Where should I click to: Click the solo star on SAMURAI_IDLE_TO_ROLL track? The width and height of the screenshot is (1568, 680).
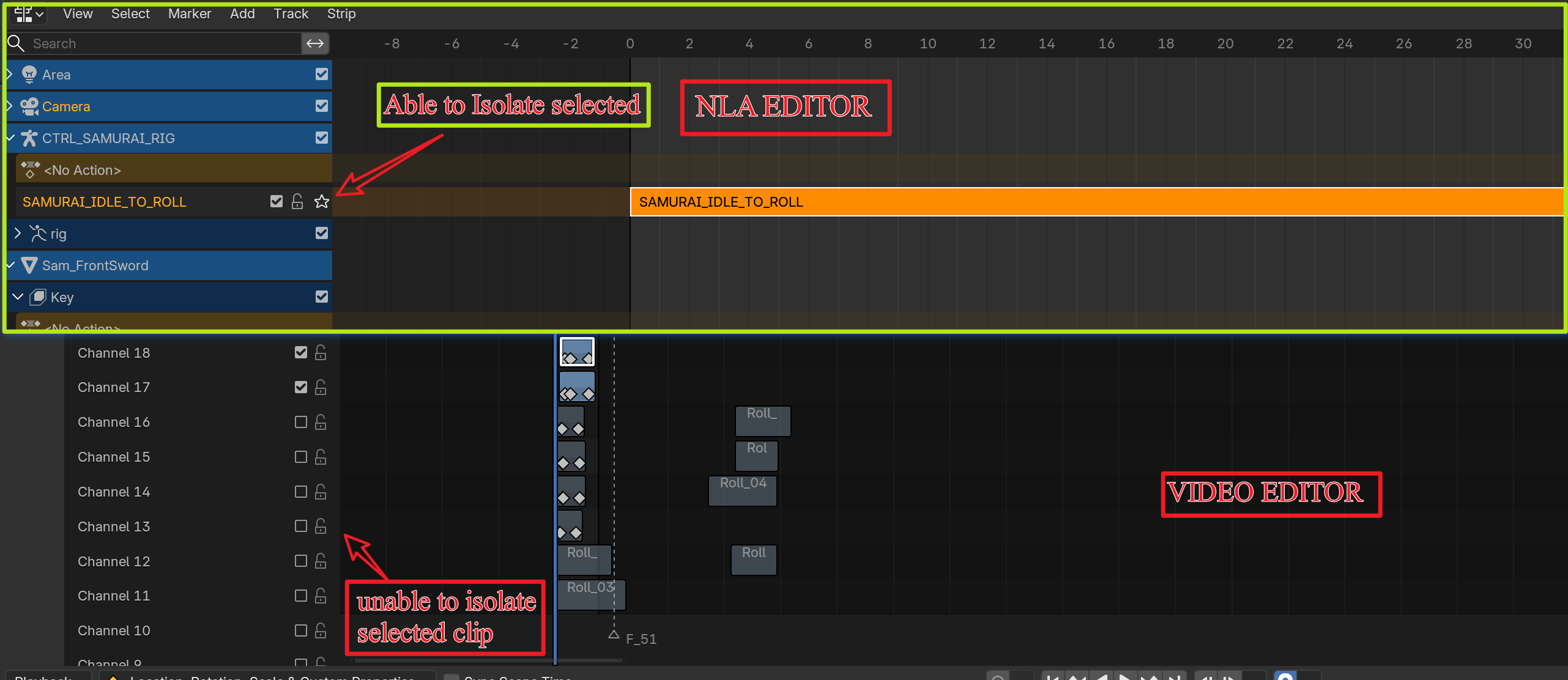click(322, 202)
